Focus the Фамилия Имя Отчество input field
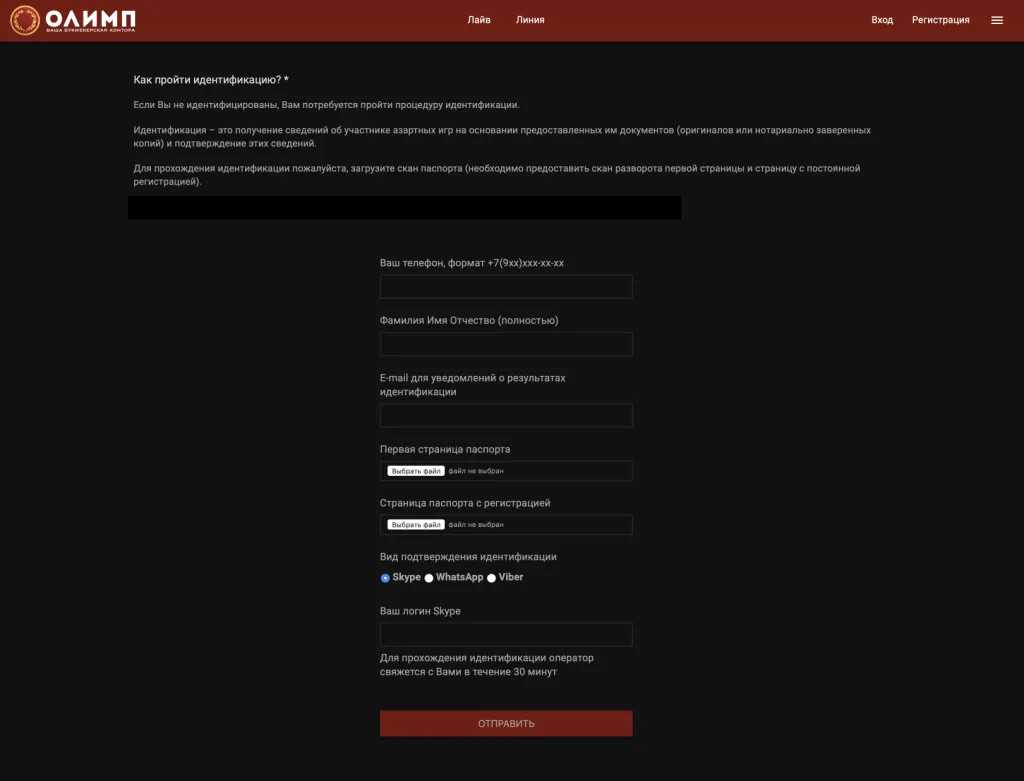Viewport: 1024px width, 781px height. click(506, 344)
